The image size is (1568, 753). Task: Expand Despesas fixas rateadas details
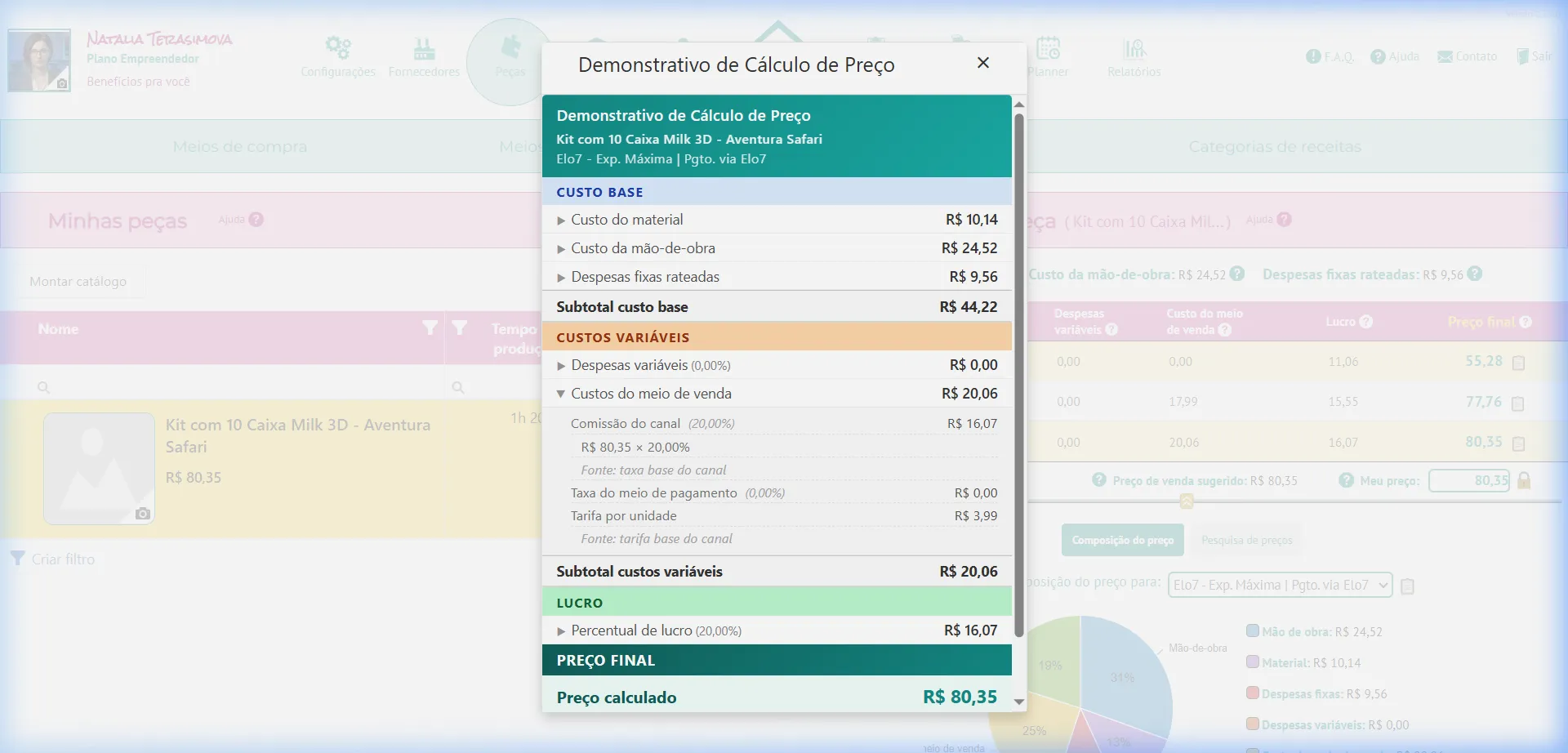click(x=561, y=278)
